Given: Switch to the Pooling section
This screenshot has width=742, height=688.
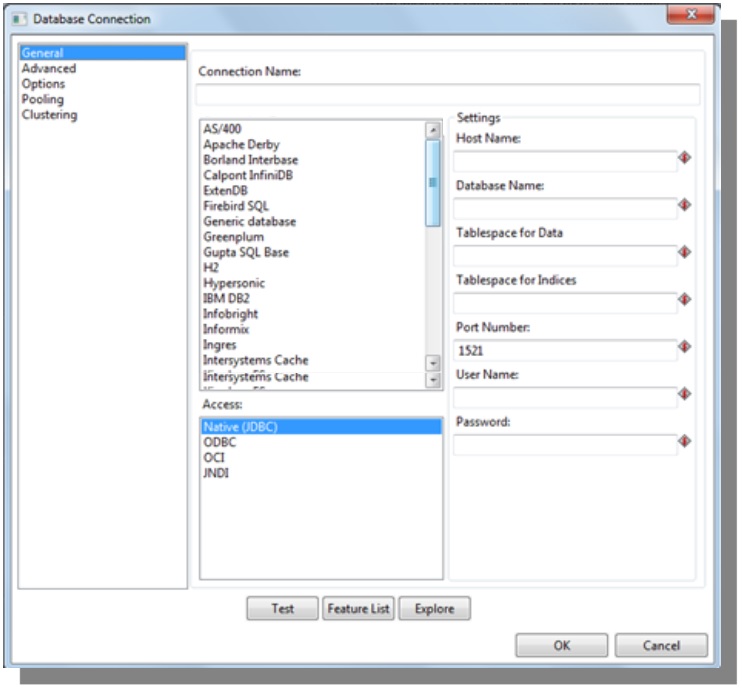Looking at the screenshot, I should (43, 99).
